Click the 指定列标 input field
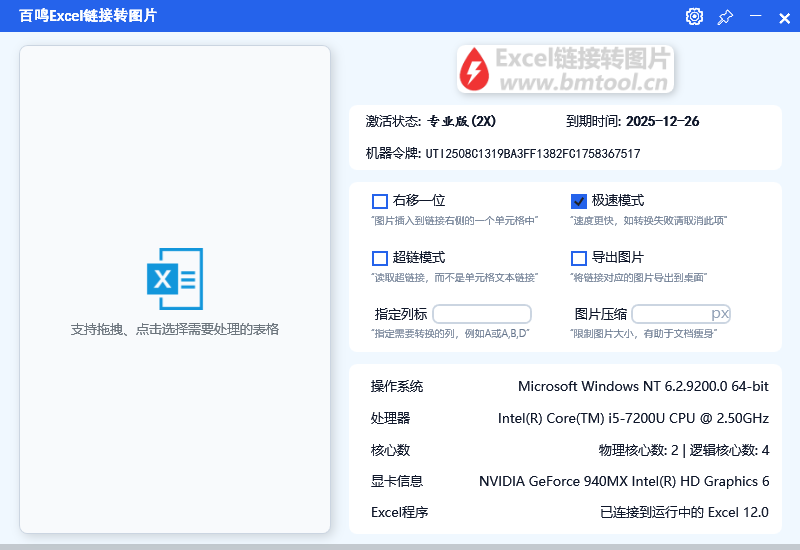Image resolution: width=800 pixels, height=550 pixels. click(x=482, y=314)
